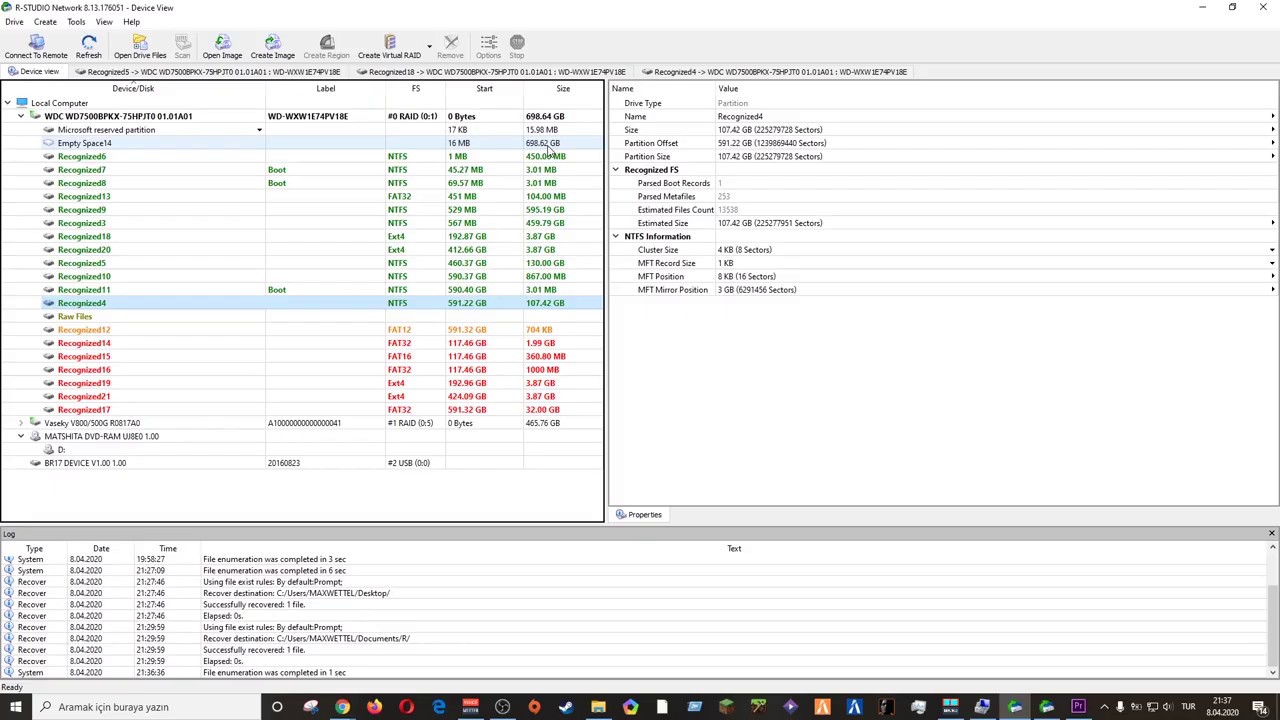The height and width of the screenshot is (720, 1280).
Task: Open Drive Files from toolbar
Action: click(140, 47)
